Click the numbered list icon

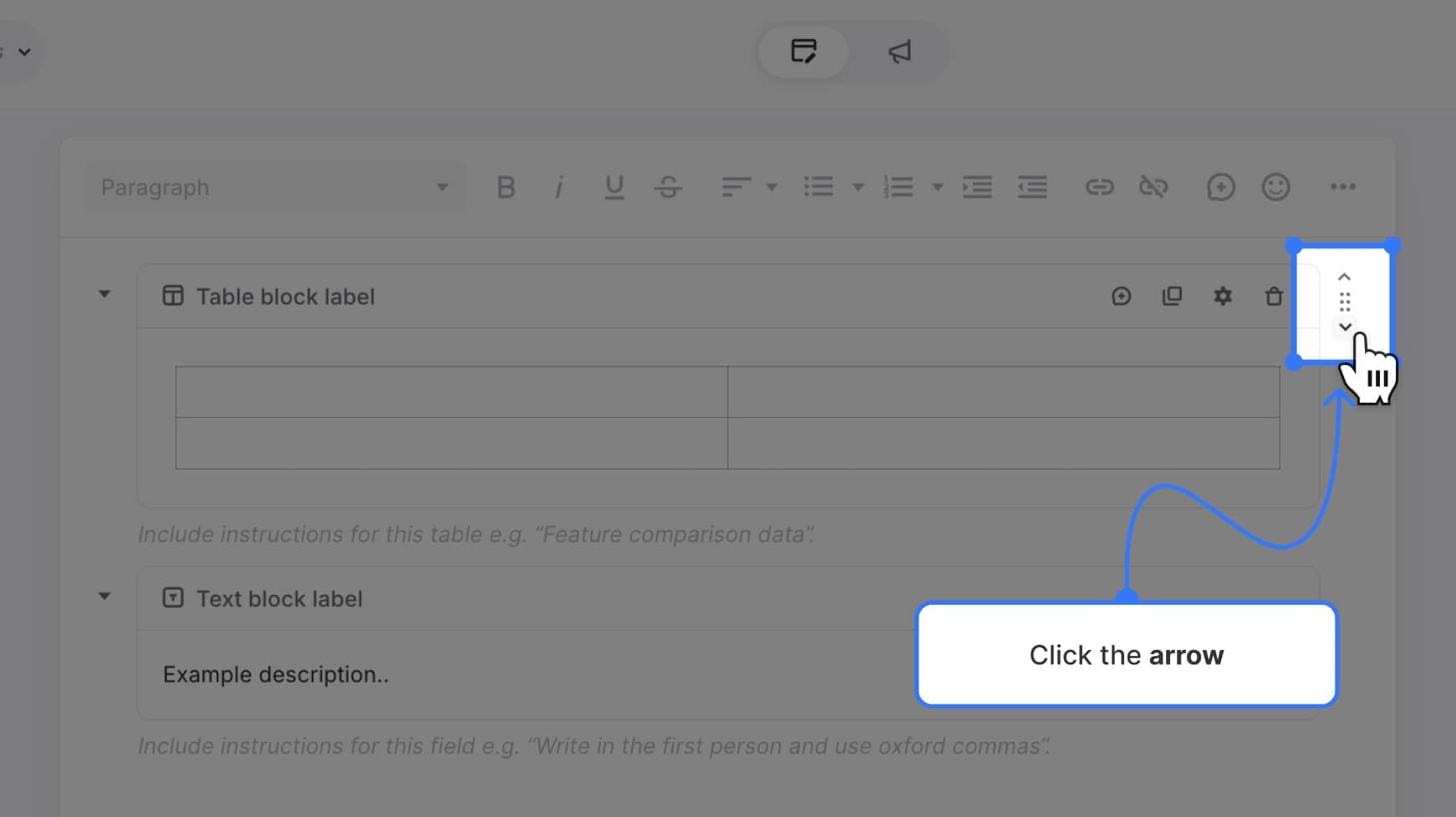(898, 187)
